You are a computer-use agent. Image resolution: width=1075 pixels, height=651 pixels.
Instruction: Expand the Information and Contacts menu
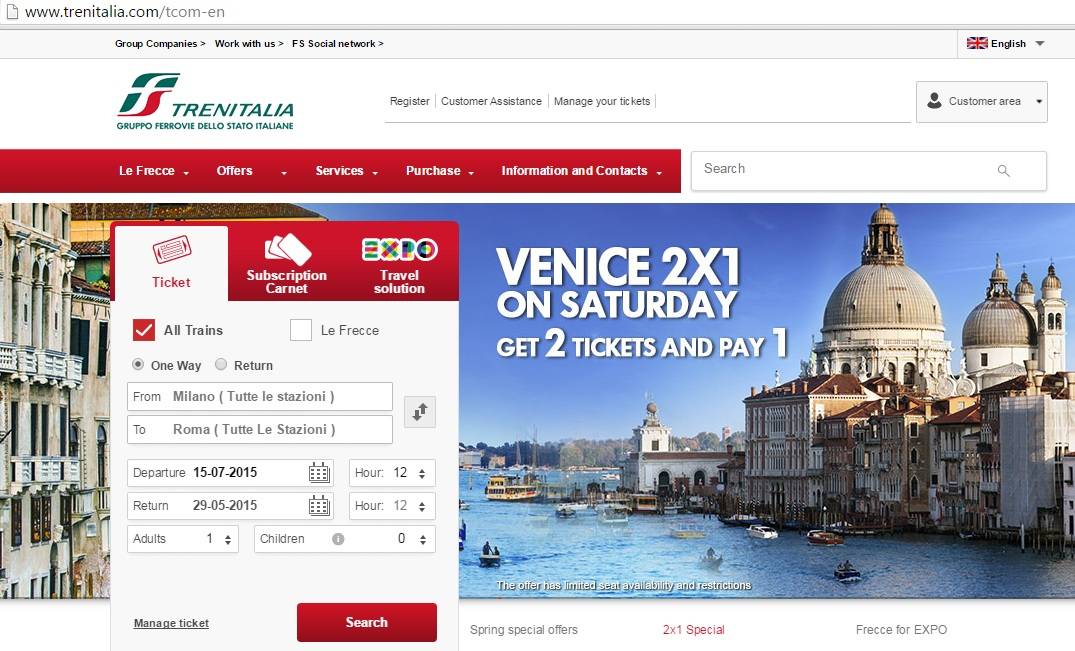pyautogui.click(x=581, y=171)
